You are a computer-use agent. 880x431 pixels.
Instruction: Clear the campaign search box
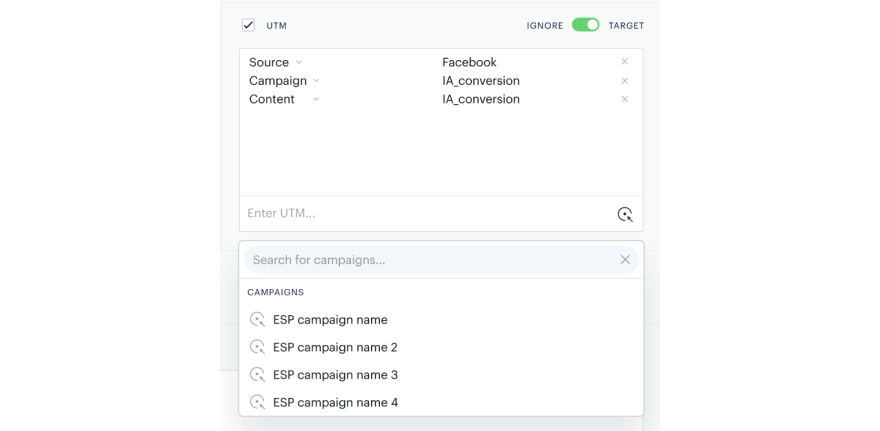(625, 259)
